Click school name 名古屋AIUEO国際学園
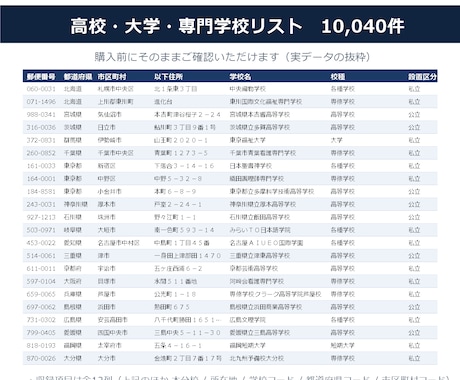This screenshot has width=460, height=380. click(x=266, y=243)
